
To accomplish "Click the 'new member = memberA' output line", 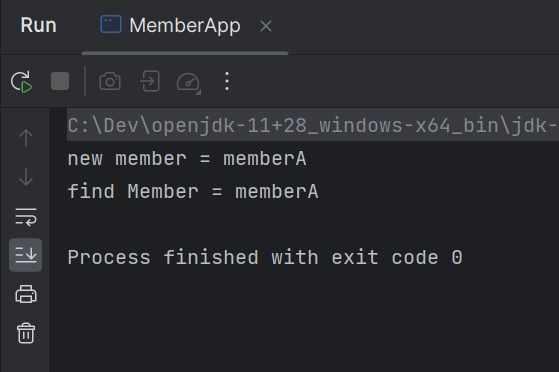I will point(187,159).
